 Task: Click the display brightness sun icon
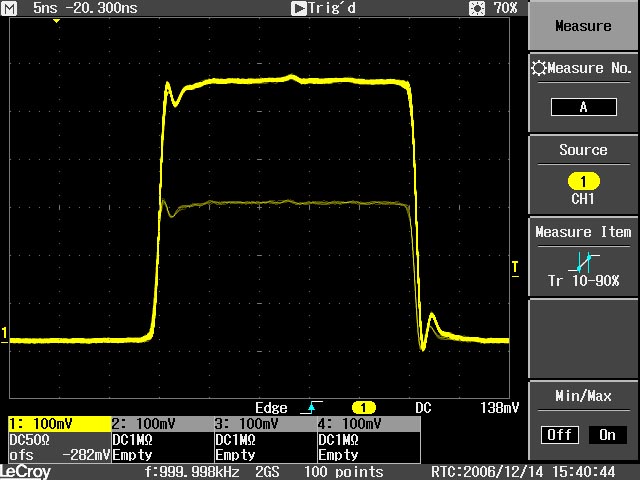(476, 8)
